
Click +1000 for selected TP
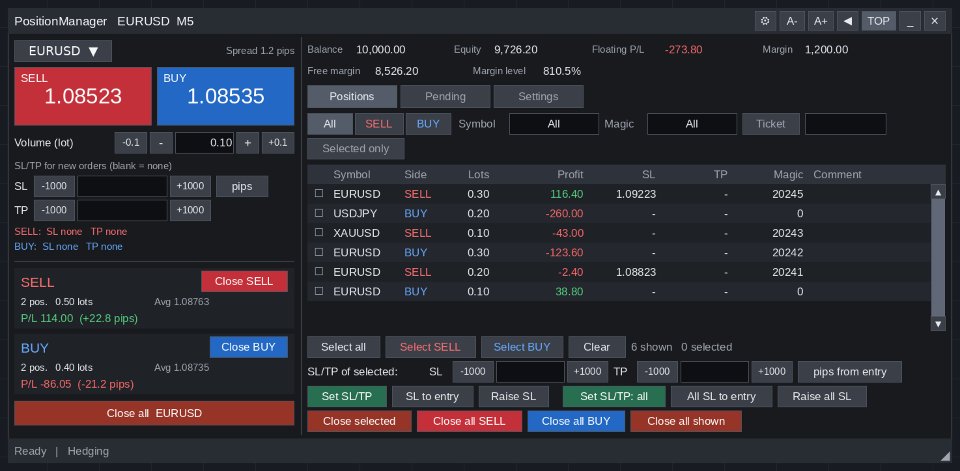772,372
